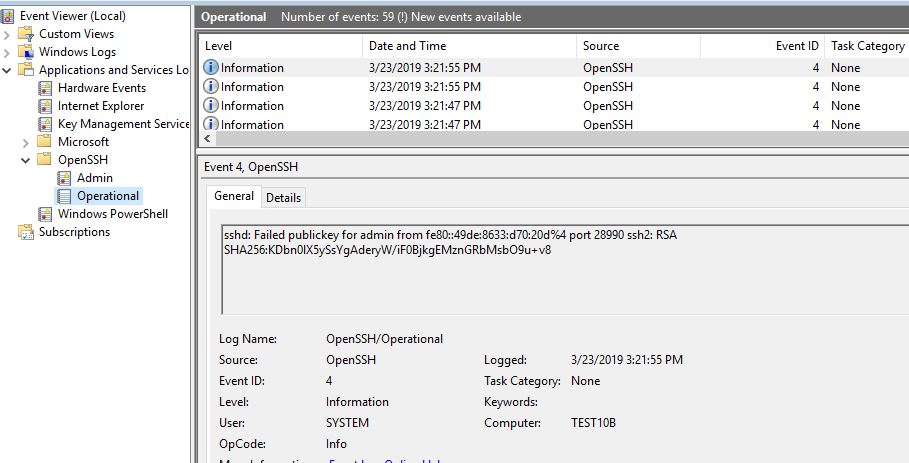Click the first 3/23/2019 3:21:47 PM date cell
This screenshot has height=463, width=909.
pos(425,106)
